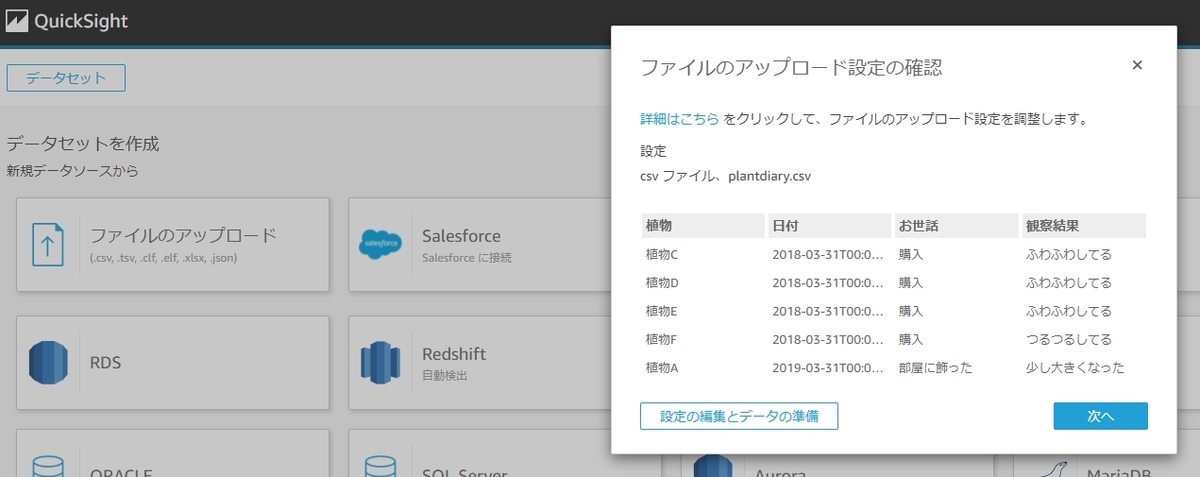Select the 植物D cell
The width and height of the screenshot is (1200, 477).
click(x=663, y=283)
